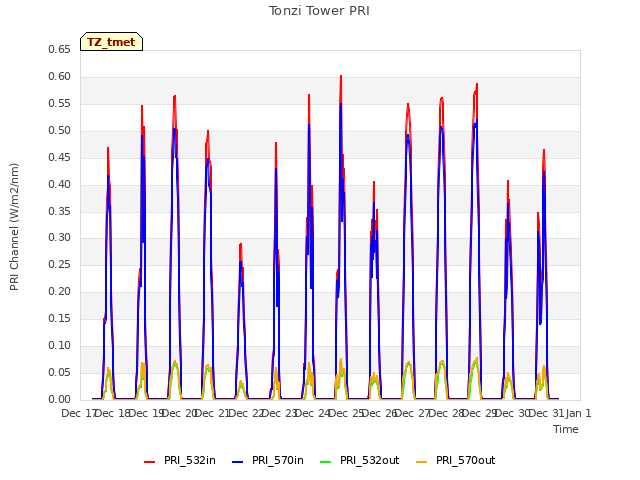Click the 0.50 y-axis tick label
Screen dimensions: 640x480
tap(60, 130)
